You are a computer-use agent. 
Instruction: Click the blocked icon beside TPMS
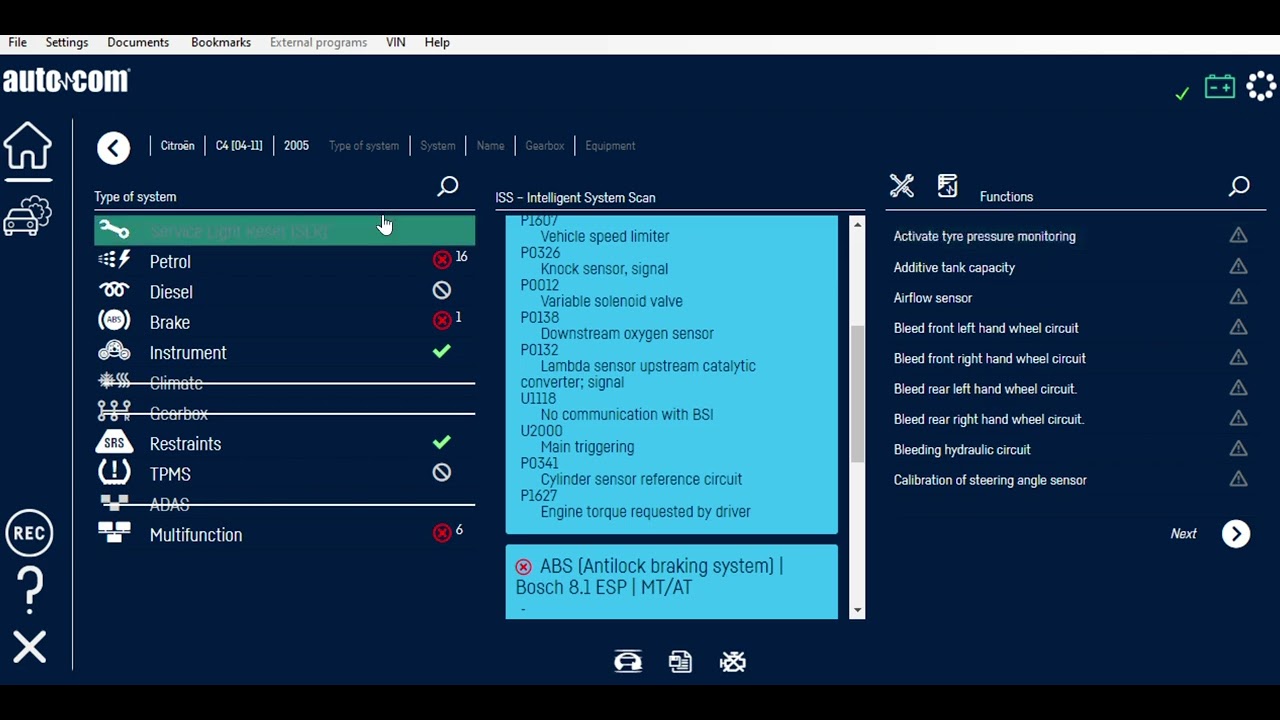click(x=442, y=472)
